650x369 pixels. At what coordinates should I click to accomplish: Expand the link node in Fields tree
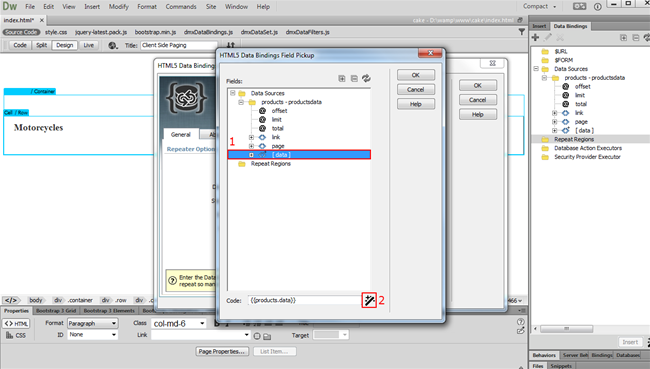(251, 137)
